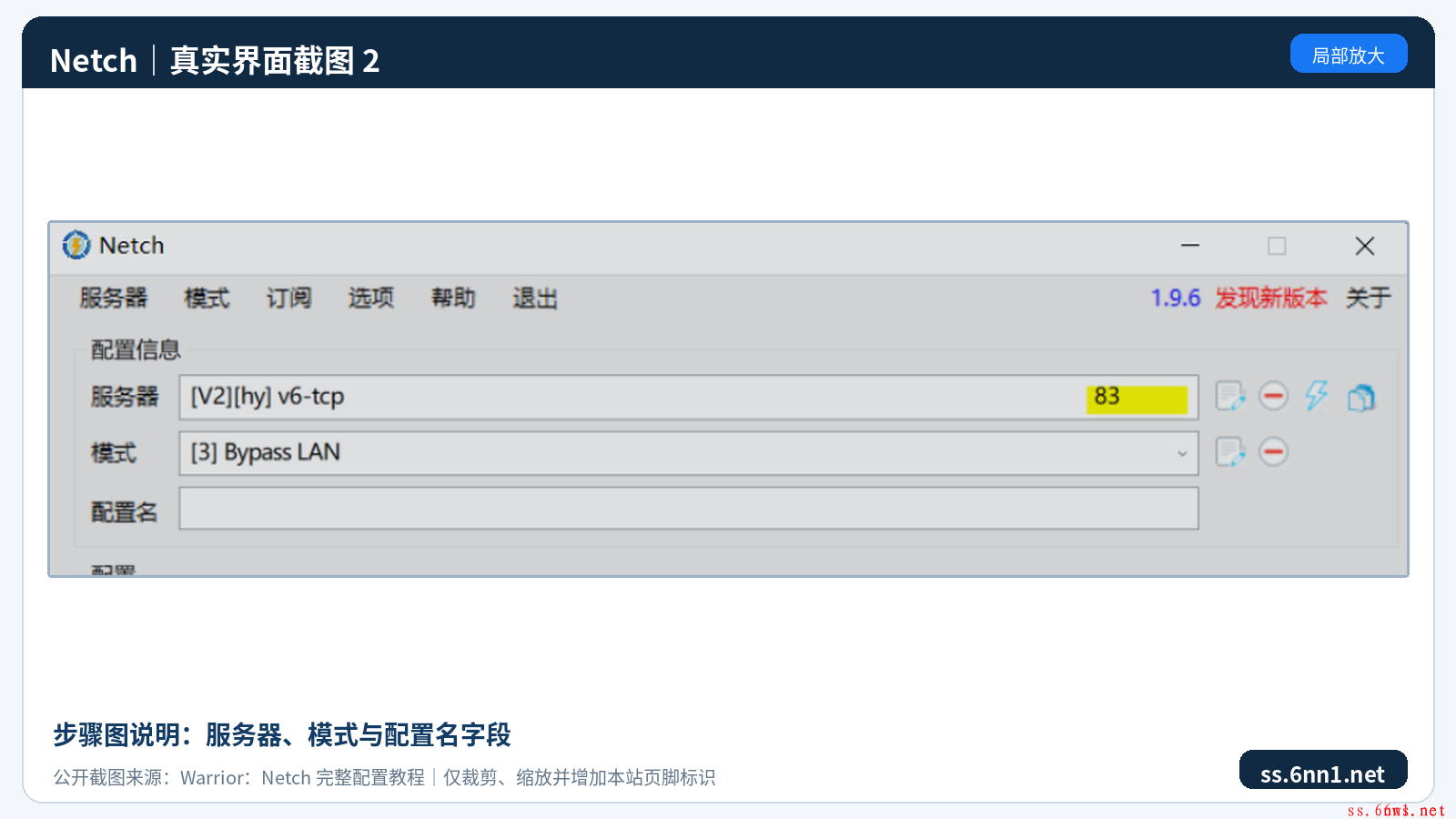1456x819 pixels.
Task: Open the 关于 about item
Action: tap(1369, 298)
